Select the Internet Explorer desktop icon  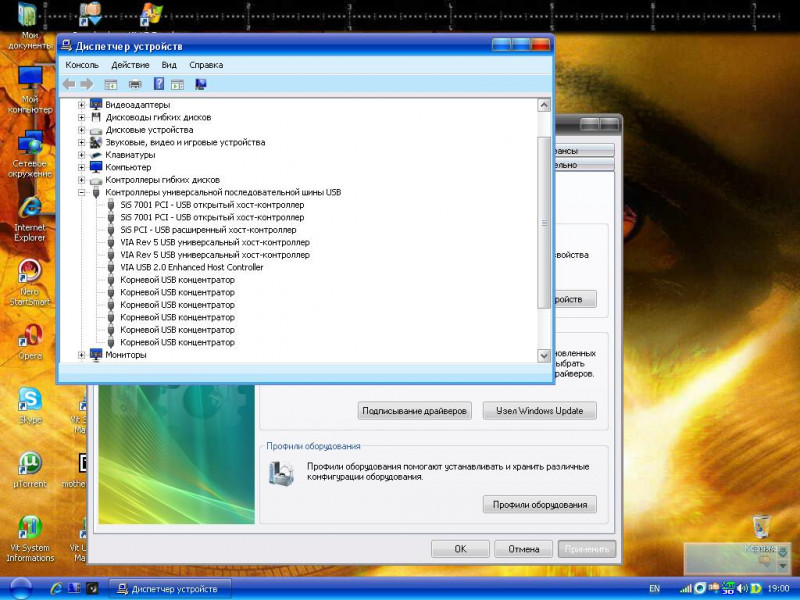pyautogui.click(x=30, y=218)
